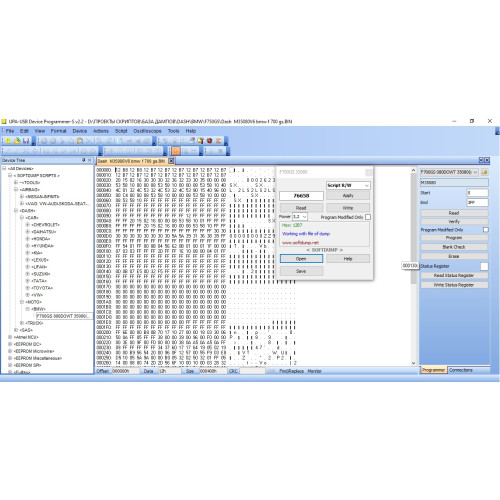Click the Paste clipboard toolbar icon
This screenshot has width=500, height=500.
click(x=80, y=141)
